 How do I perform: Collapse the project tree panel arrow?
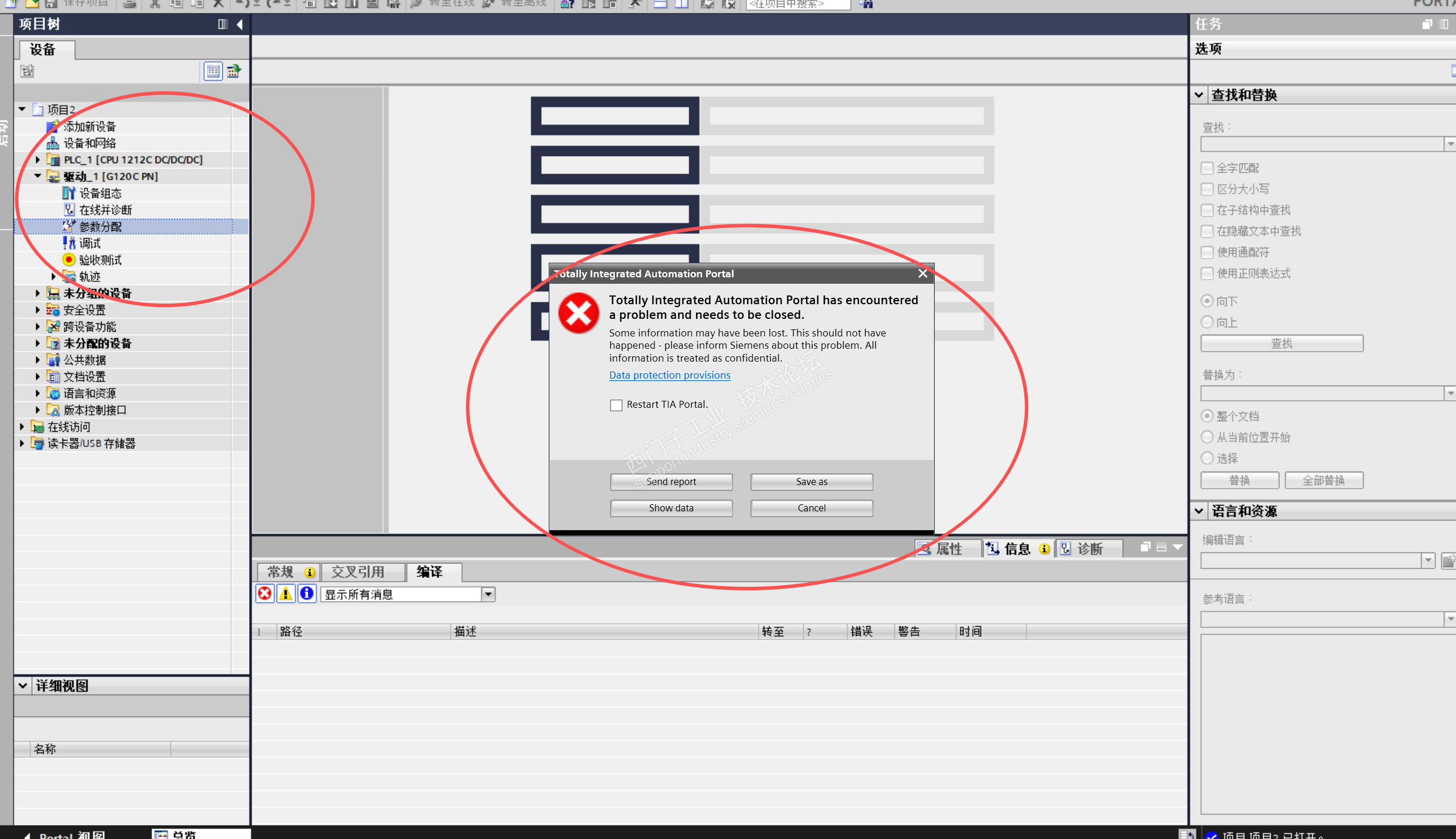pyautogui.click(x=240, y=24)
